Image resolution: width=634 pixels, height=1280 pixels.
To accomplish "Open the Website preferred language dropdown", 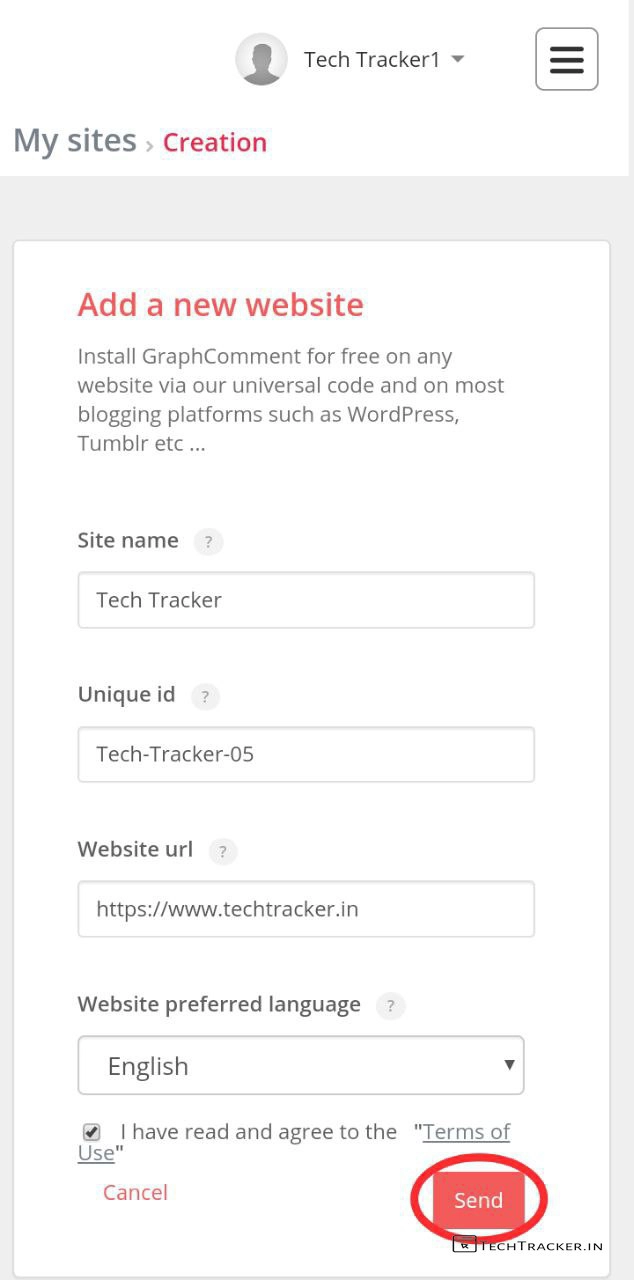I will [300, 1066].
